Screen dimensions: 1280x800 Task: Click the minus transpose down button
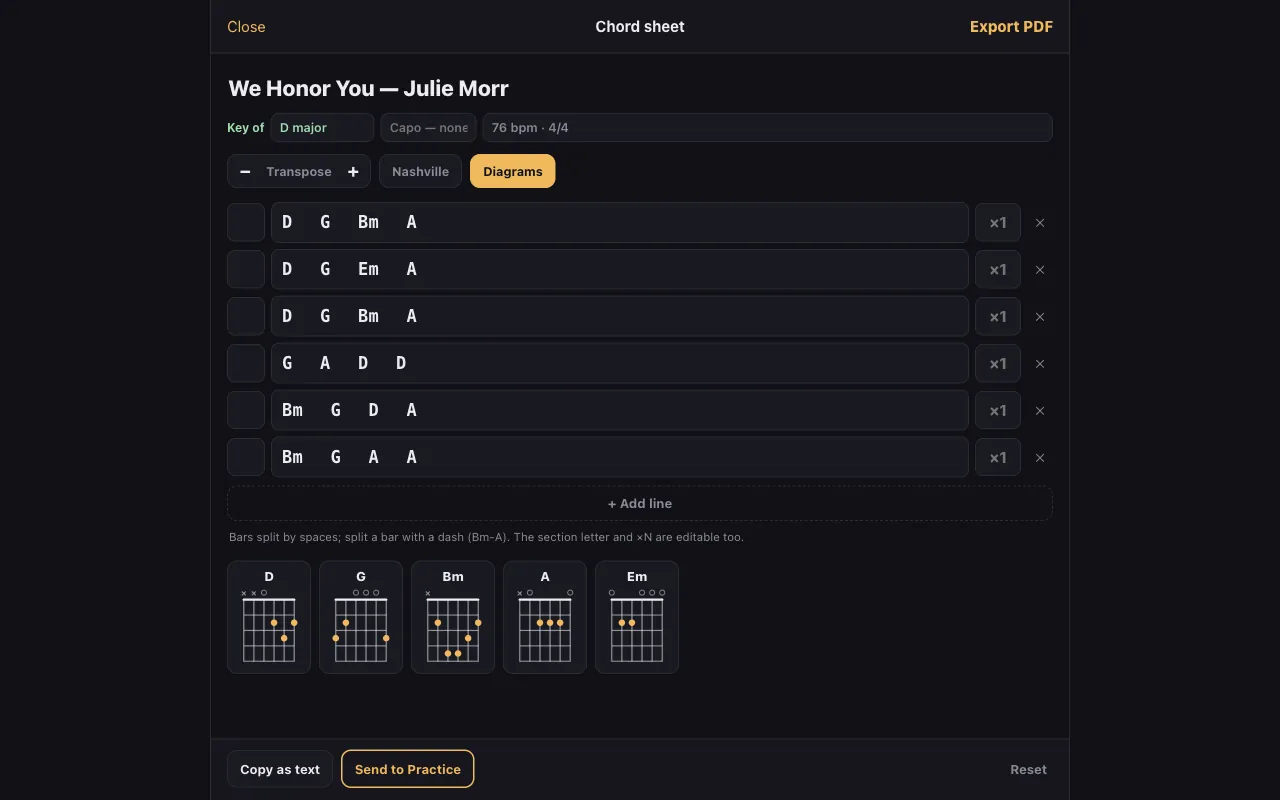245,171
